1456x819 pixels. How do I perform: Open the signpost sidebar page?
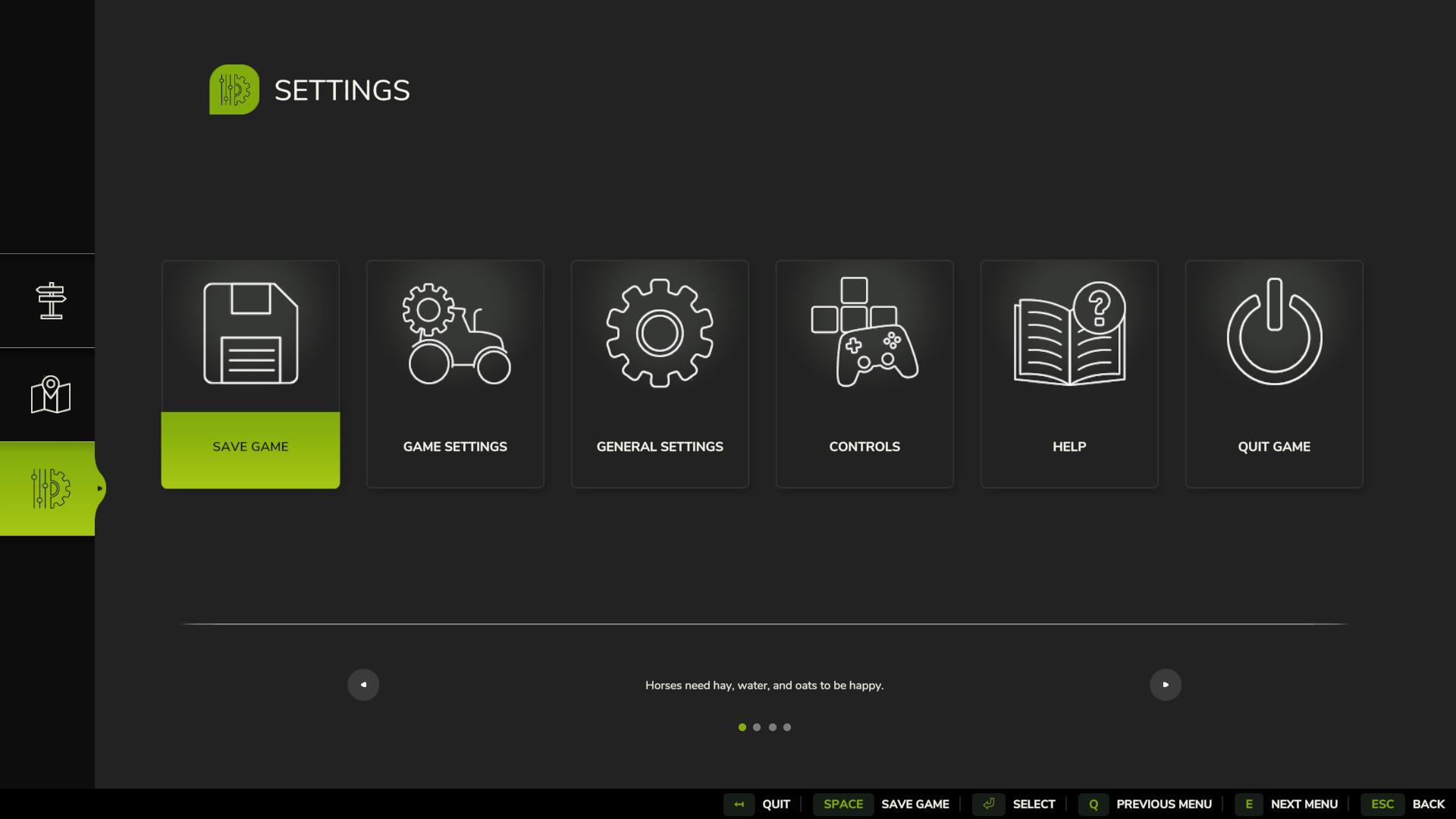[x=50, y=301]
